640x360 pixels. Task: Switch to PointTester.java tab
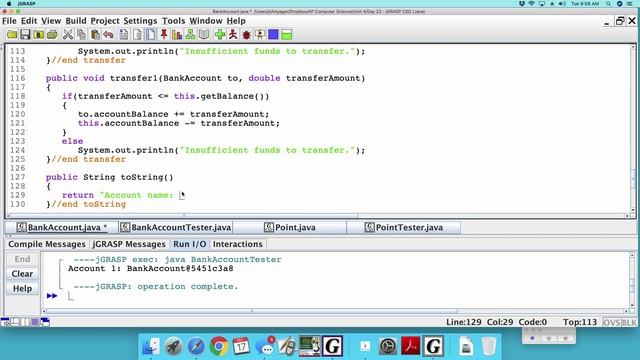404,227
